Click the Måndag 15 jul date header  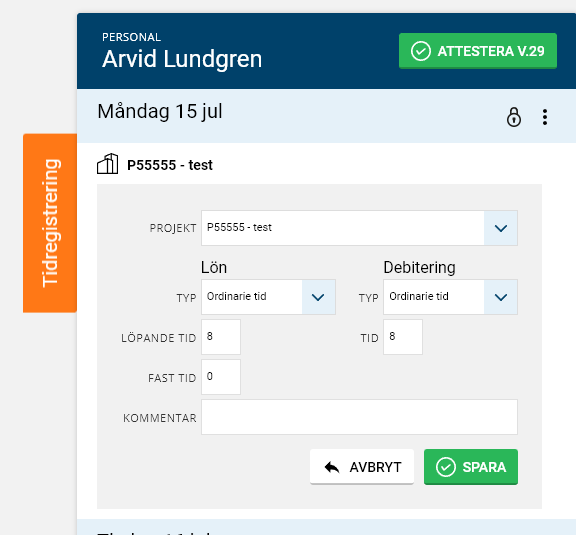(x=160, y=111)
